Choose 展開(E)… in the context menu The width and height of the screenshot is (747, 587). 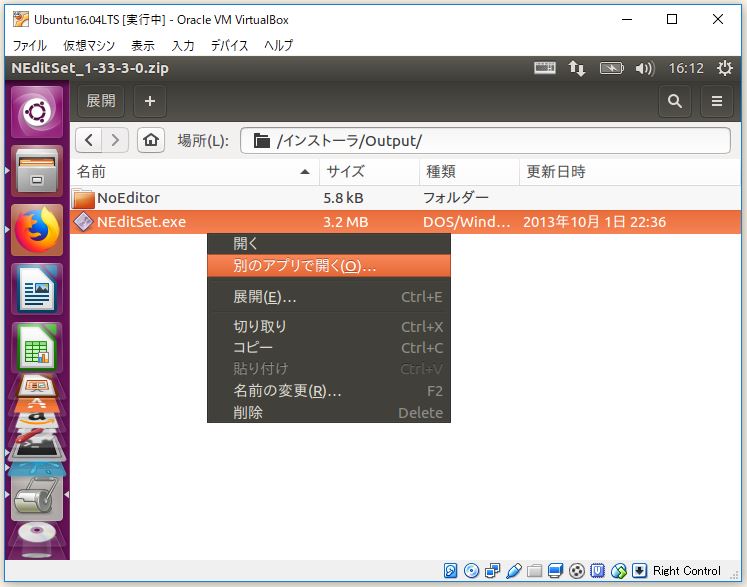329,297
